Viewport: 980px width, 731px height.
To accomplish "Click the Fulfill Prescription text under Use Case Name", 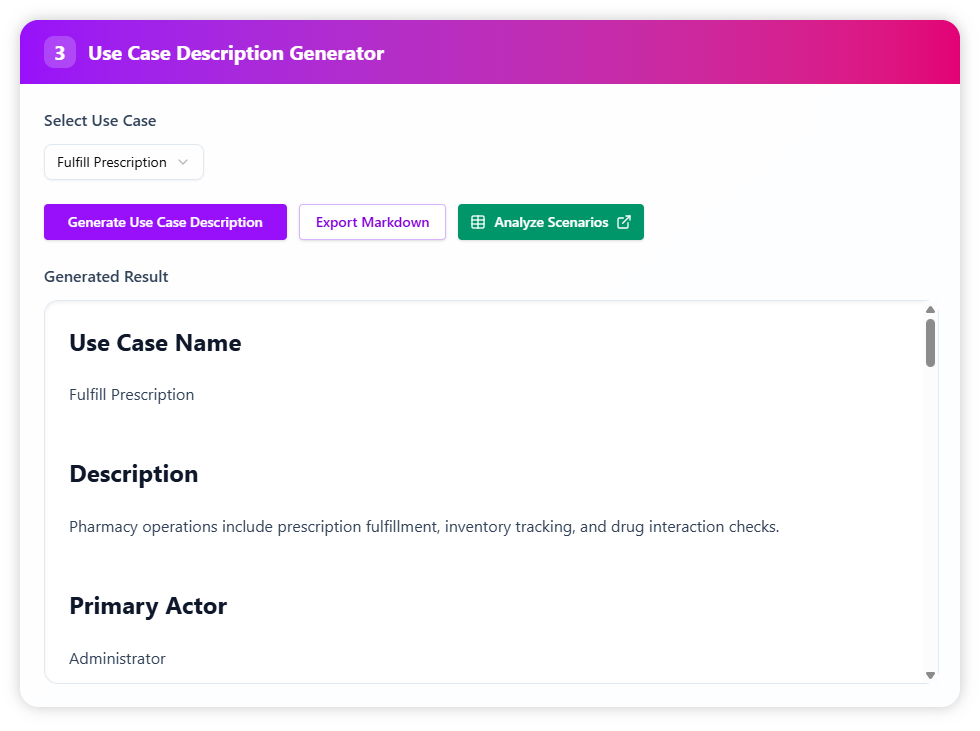I will point(131,395).
